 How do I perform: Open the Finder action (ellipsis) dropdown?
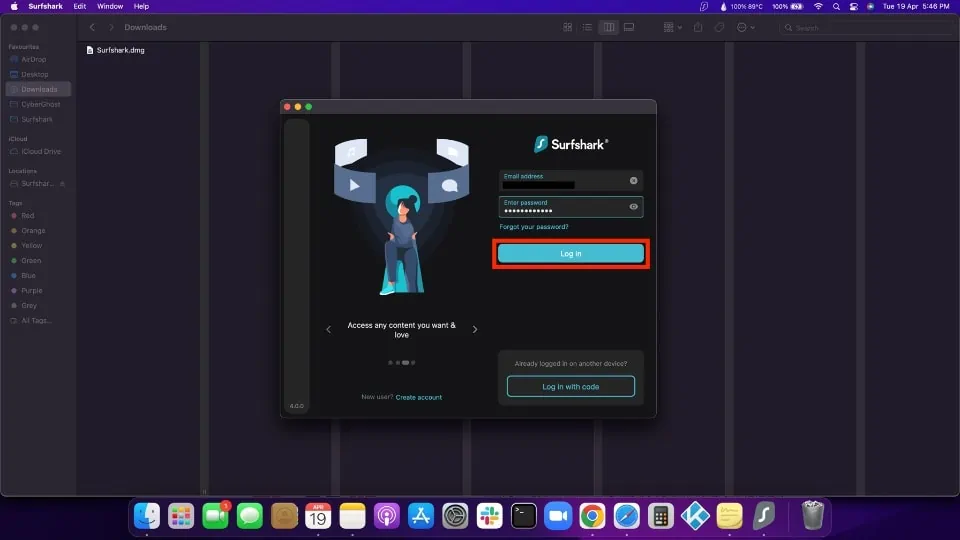coord(745,28)
